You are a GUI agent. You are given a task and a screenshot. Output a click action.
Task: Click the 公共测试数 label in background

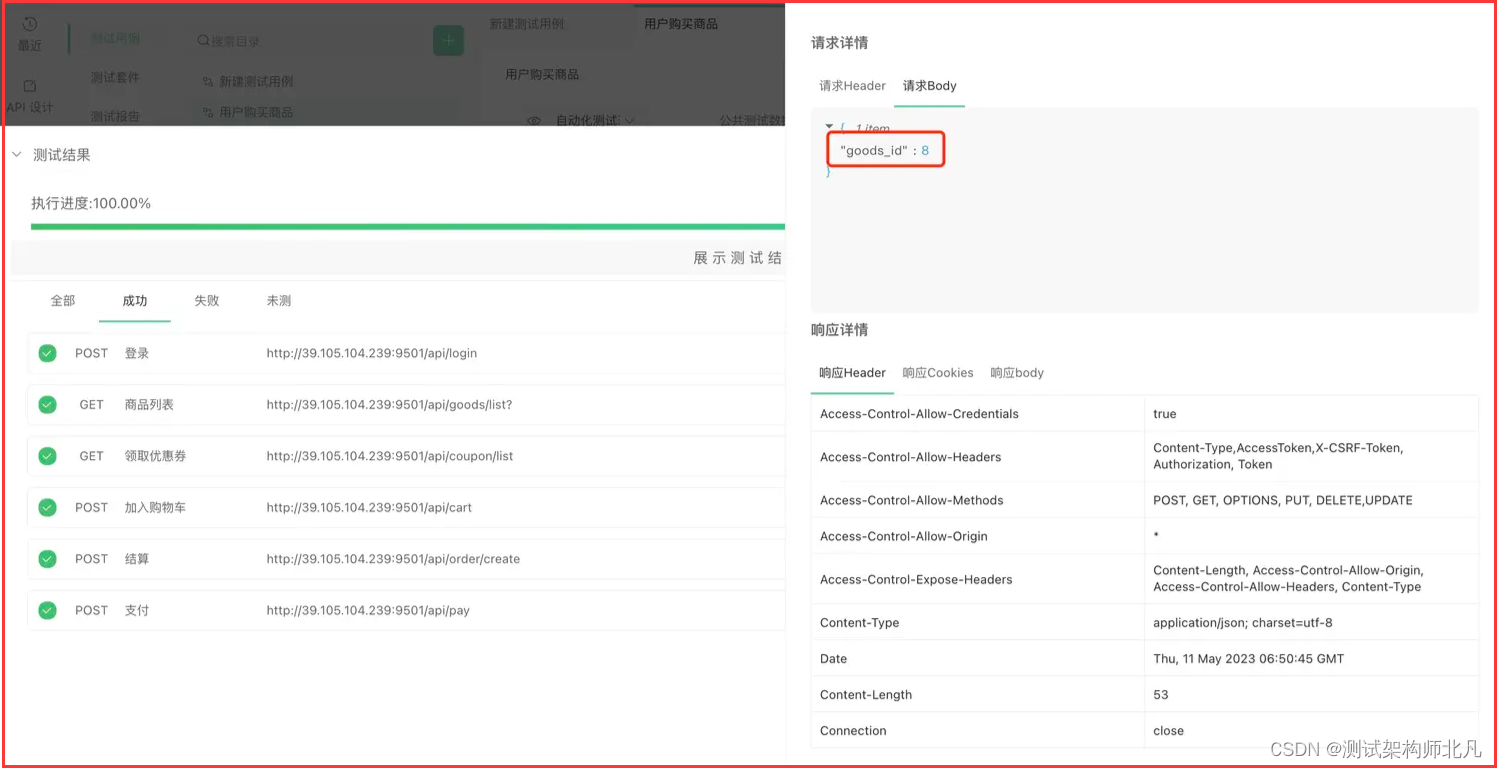(x=750, y=120)
